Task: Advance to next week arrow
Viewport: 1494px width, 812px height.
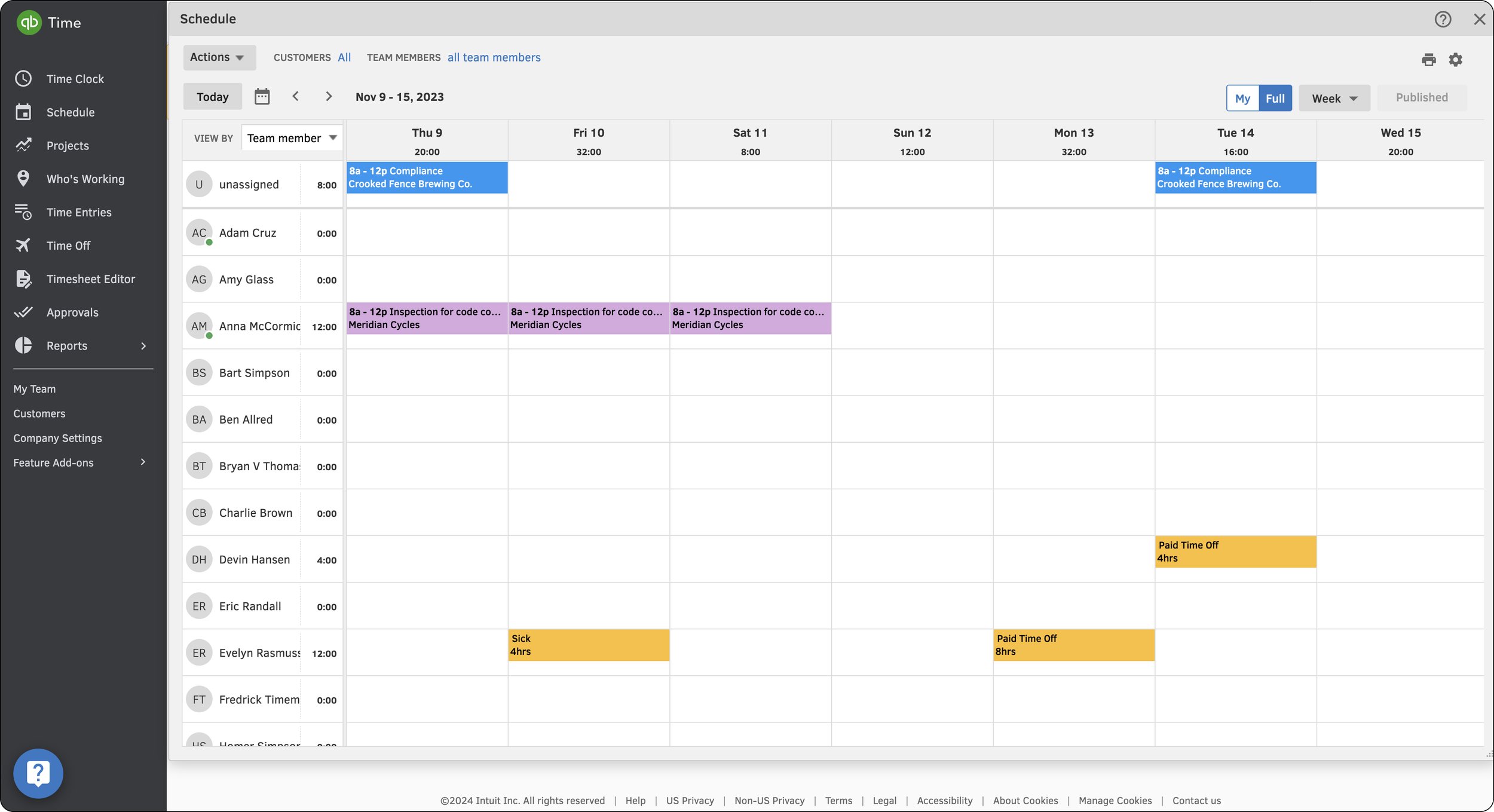Action: tap(329, 97)
